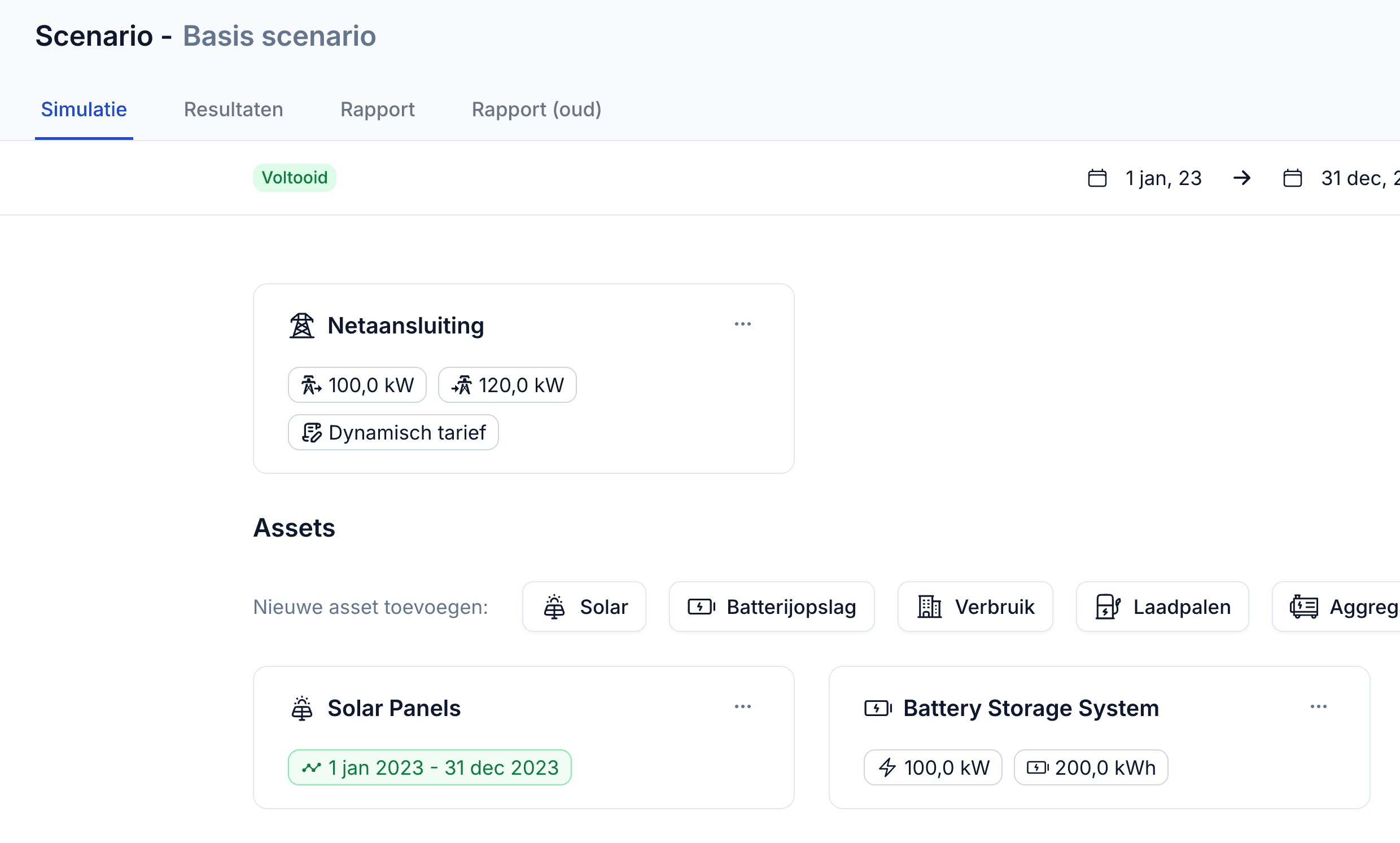Click the 100,0 kW grid export badge
The height and width of the screenshot is (843, 1400).
[357, 385]
